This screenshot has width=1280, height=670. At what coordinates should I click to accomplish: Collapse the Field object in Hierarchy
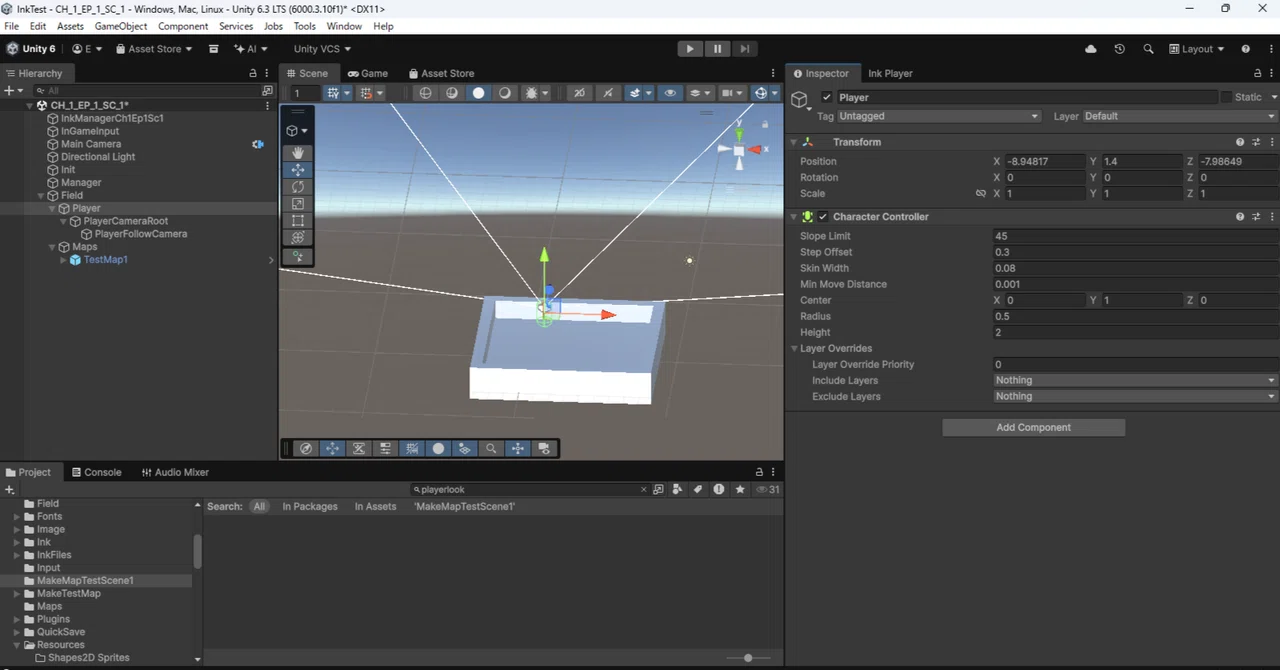tap(41, 196)
